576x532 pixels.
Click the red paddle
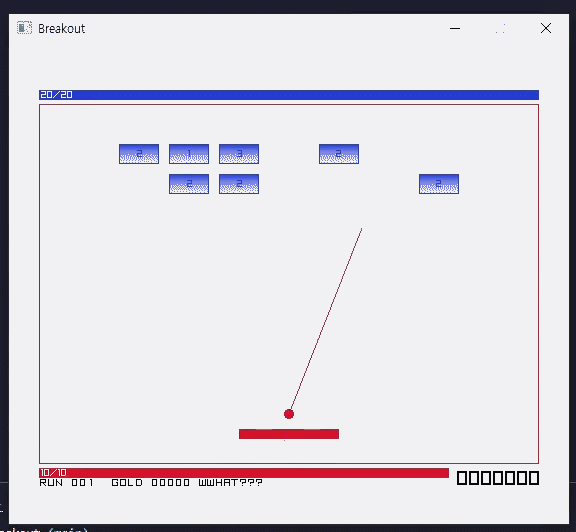point(289,434)
